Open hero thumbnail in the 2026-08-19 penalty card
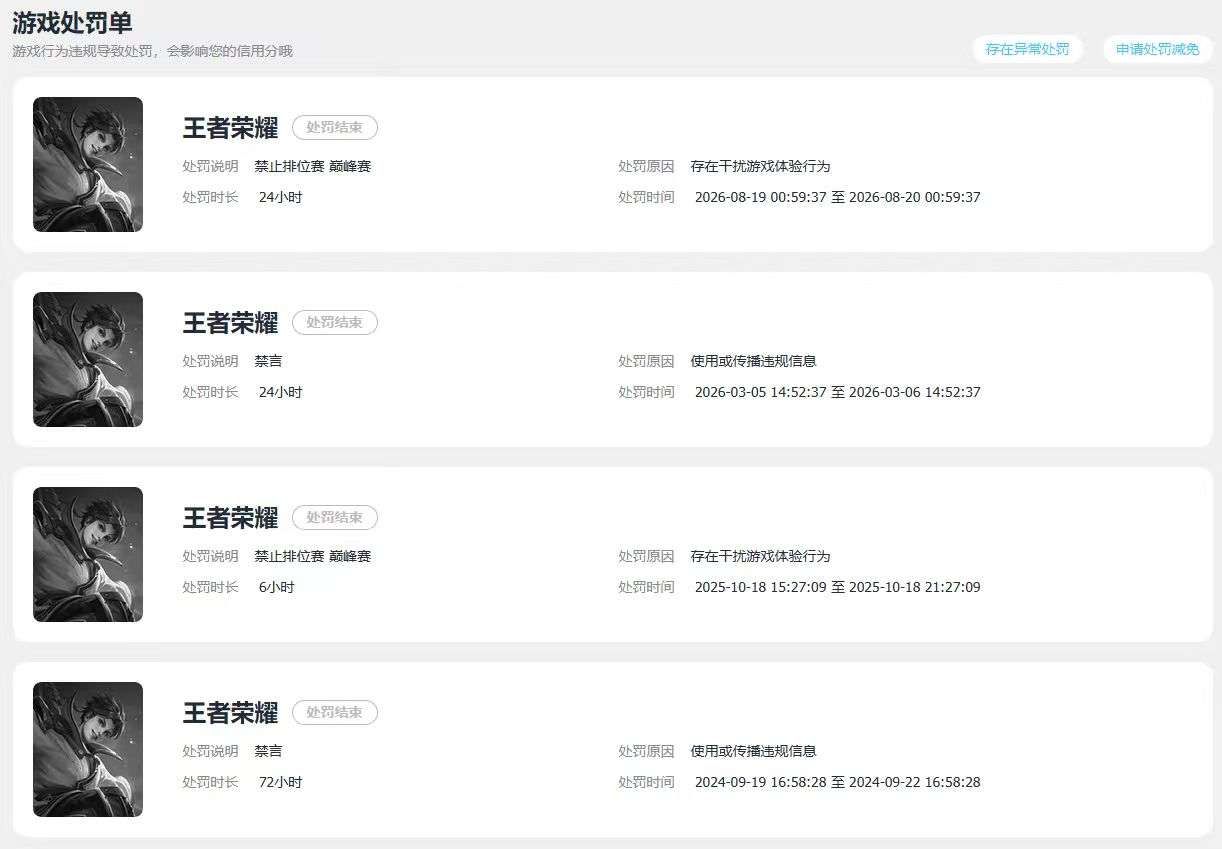This screenshot has width=1222, height=849. 88,164
